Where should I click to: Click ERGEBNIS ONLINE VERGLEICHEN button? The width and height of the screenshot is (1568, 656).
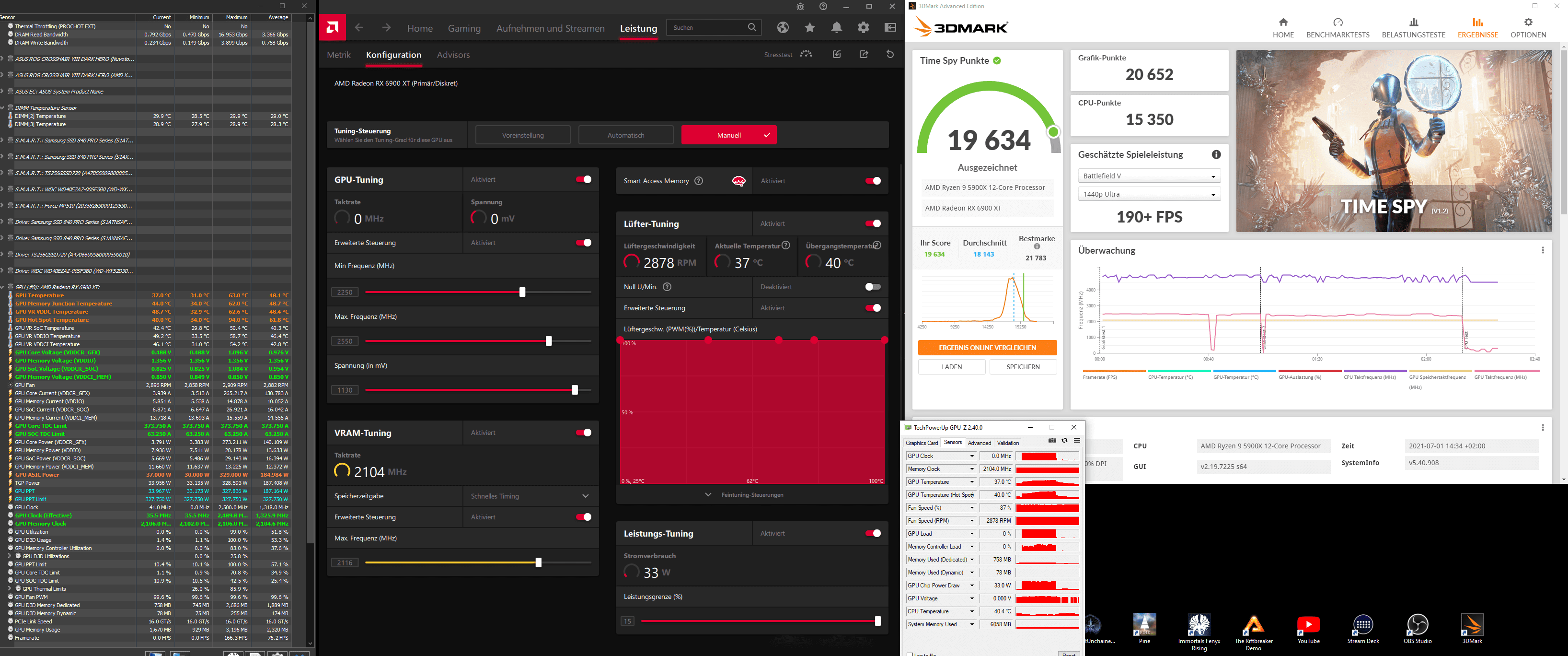point(987,348)
